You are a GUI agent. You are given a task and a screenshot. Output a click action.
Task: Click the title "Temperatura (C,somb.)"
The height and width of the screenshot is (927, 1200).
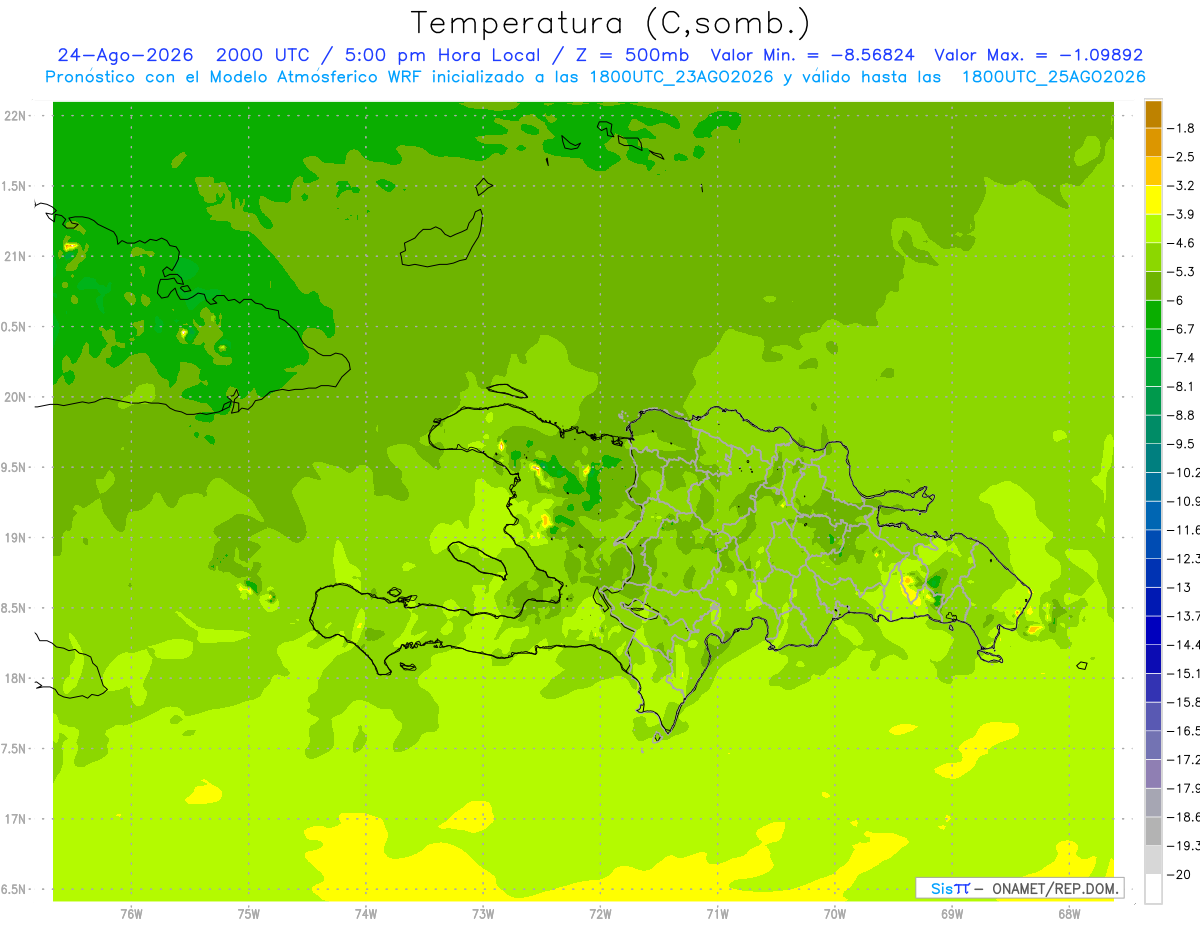click(x=610, y=22)
